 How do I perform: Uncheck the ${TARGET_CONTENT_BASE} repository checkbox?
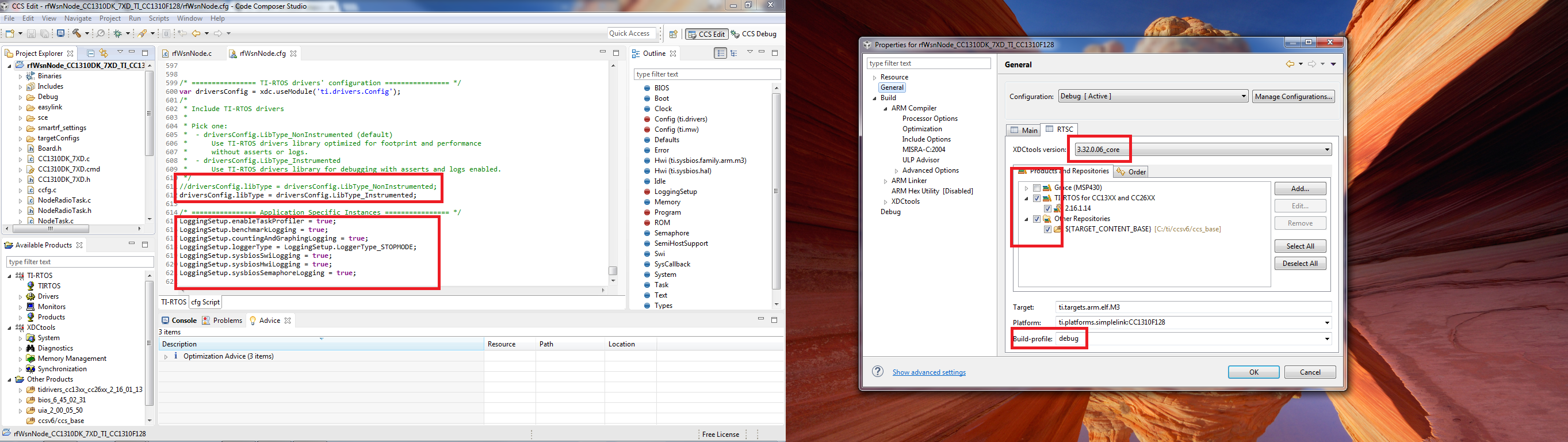coord(1047,230)
